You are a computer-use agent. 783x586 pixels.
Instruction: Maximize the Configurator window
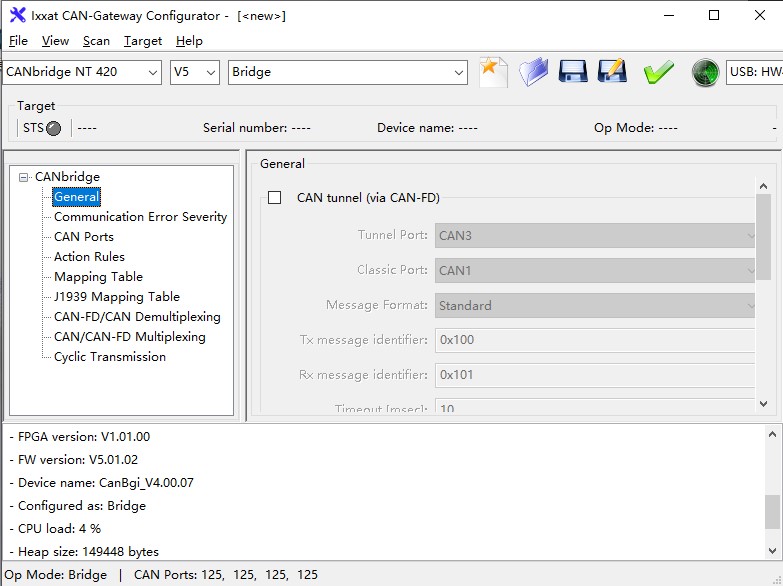click(714, 15)
